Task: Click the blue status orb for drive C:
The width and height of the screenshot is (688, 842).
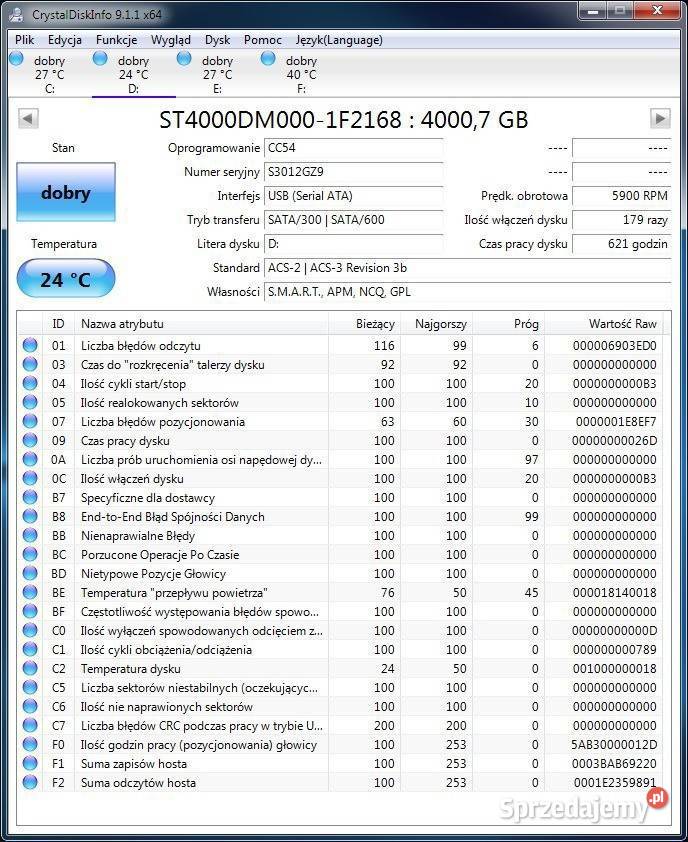Action: 17,59
